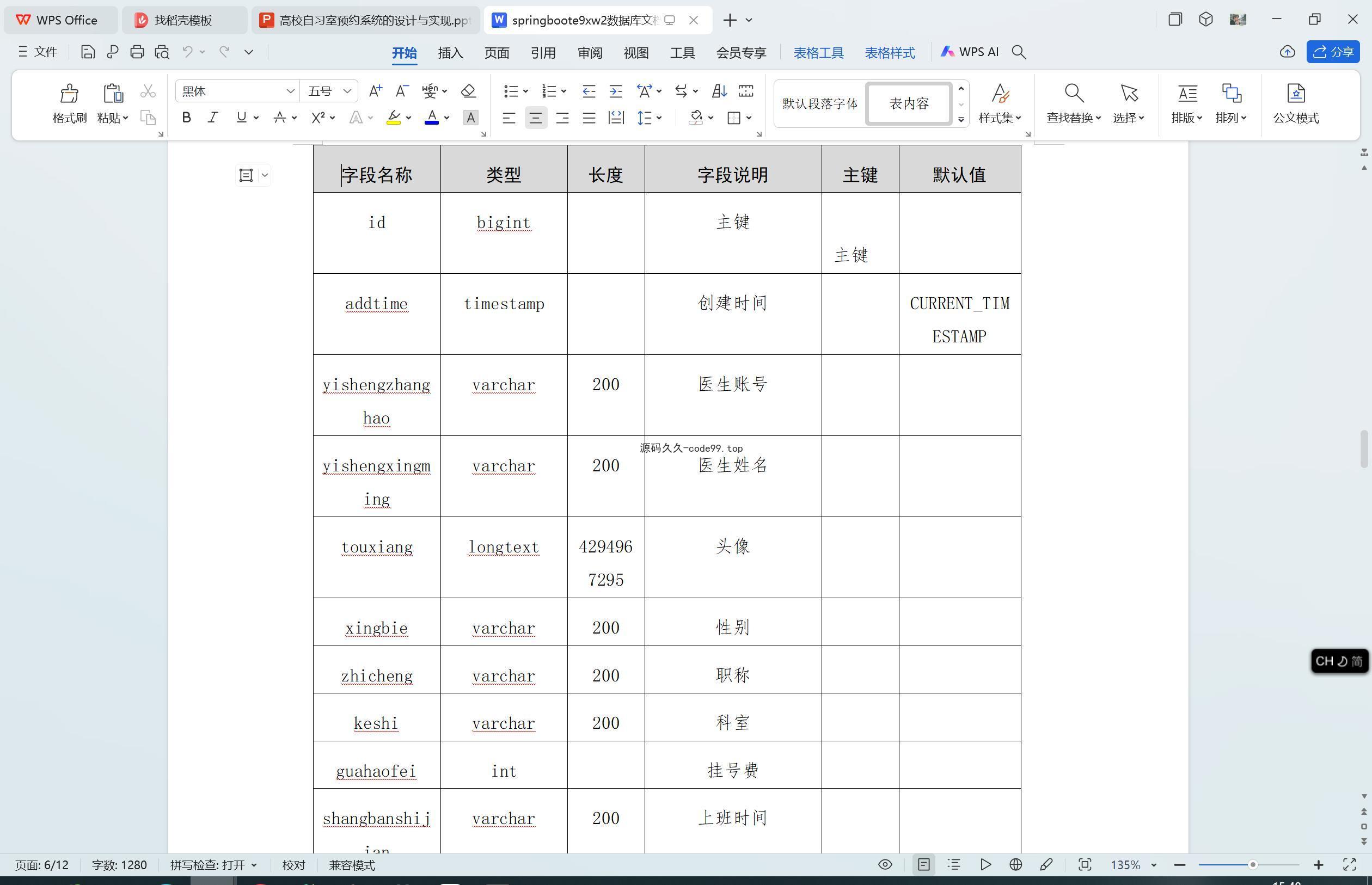Switch to 高校自习室预约系统 presentation tab
Image resolution: width=1372 pixels, height=885 pixels.
[x=365, y=20]
